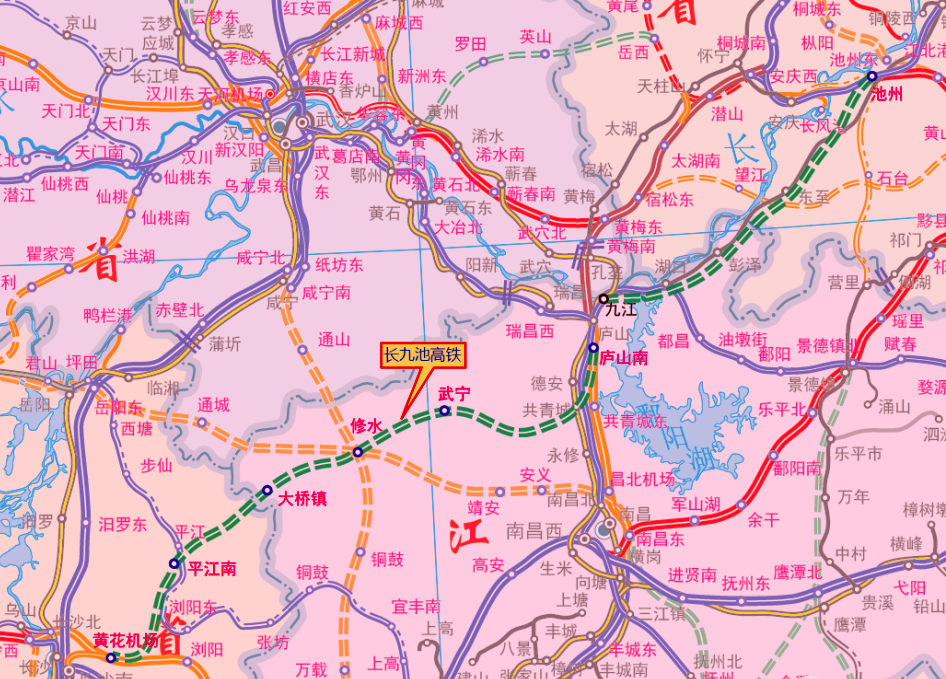This screenshot has width=946, height=679.
Task: Select the 九江 station marker
Action: click(x=603, y=299)
